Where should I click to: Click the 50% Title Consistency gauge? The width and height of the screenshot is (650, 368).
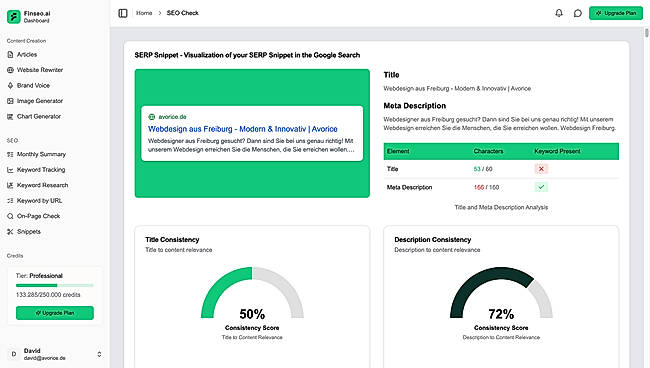point(252,293)
